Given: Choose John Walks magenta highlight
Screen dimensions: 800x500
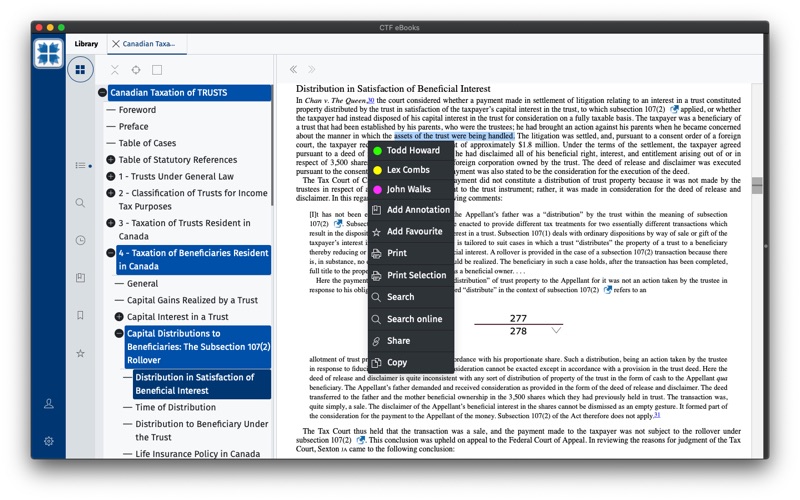Looking at the screenshot, I should pyautogui.click(x=411, y=189).
